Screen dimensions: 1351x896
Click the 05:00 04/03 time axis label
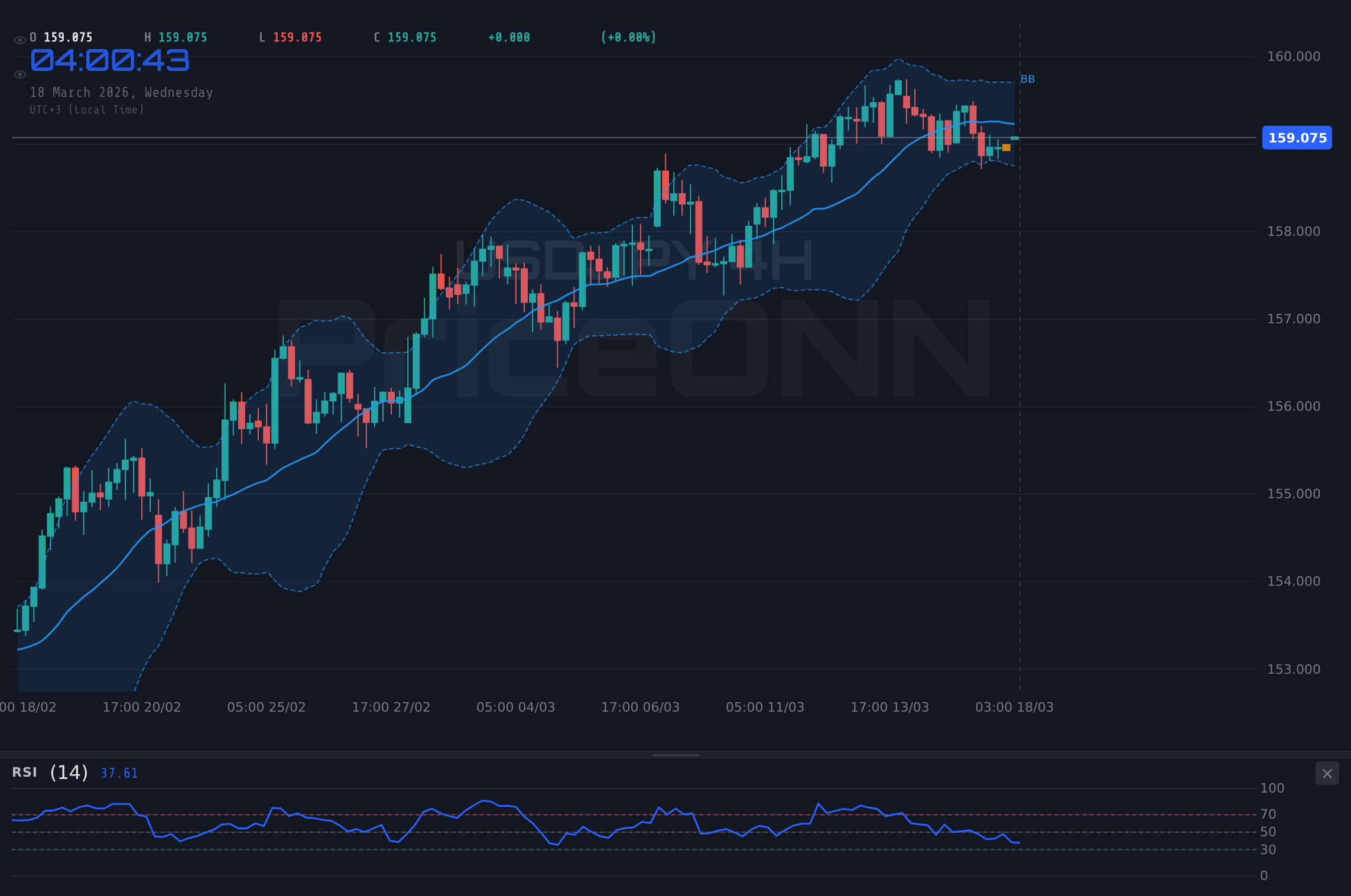coord(516,707)
